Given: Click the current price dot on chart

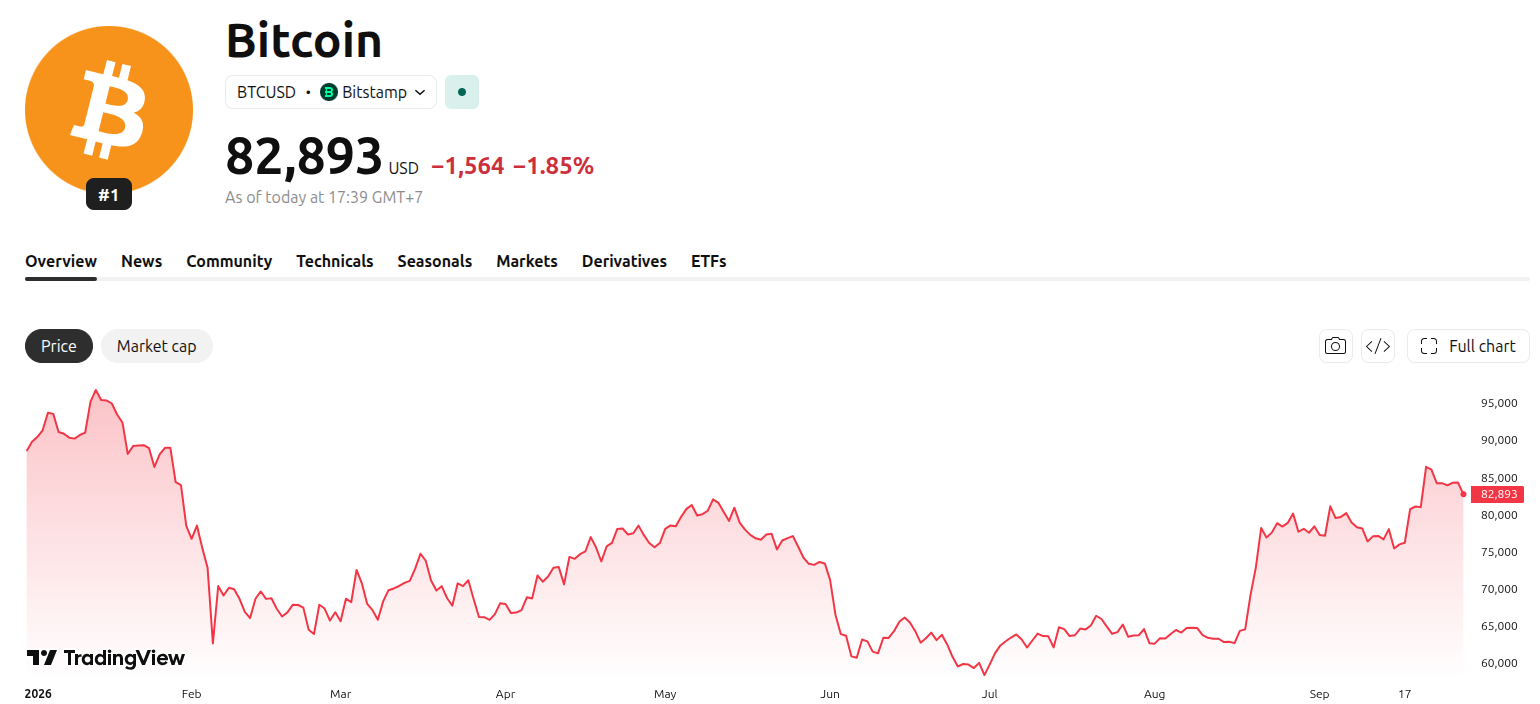Looking at the screenshot, I should [1463, 494].
